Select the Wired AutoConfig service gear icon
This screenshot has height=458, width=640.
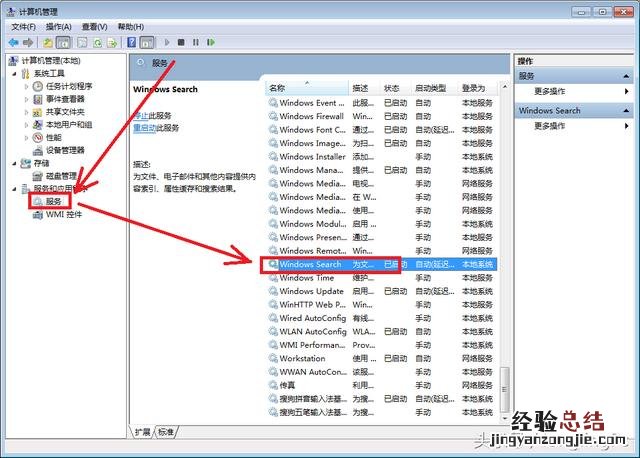[273, 318]
